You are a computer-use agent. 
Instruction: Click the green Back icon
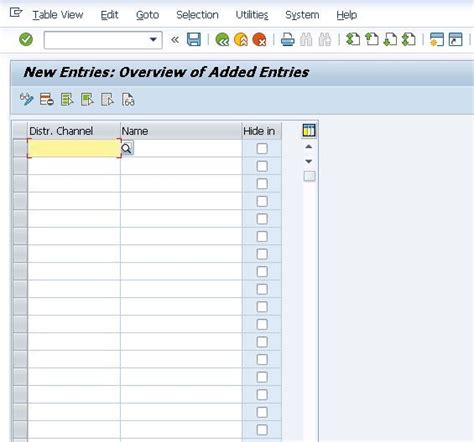tap(222, 40)
